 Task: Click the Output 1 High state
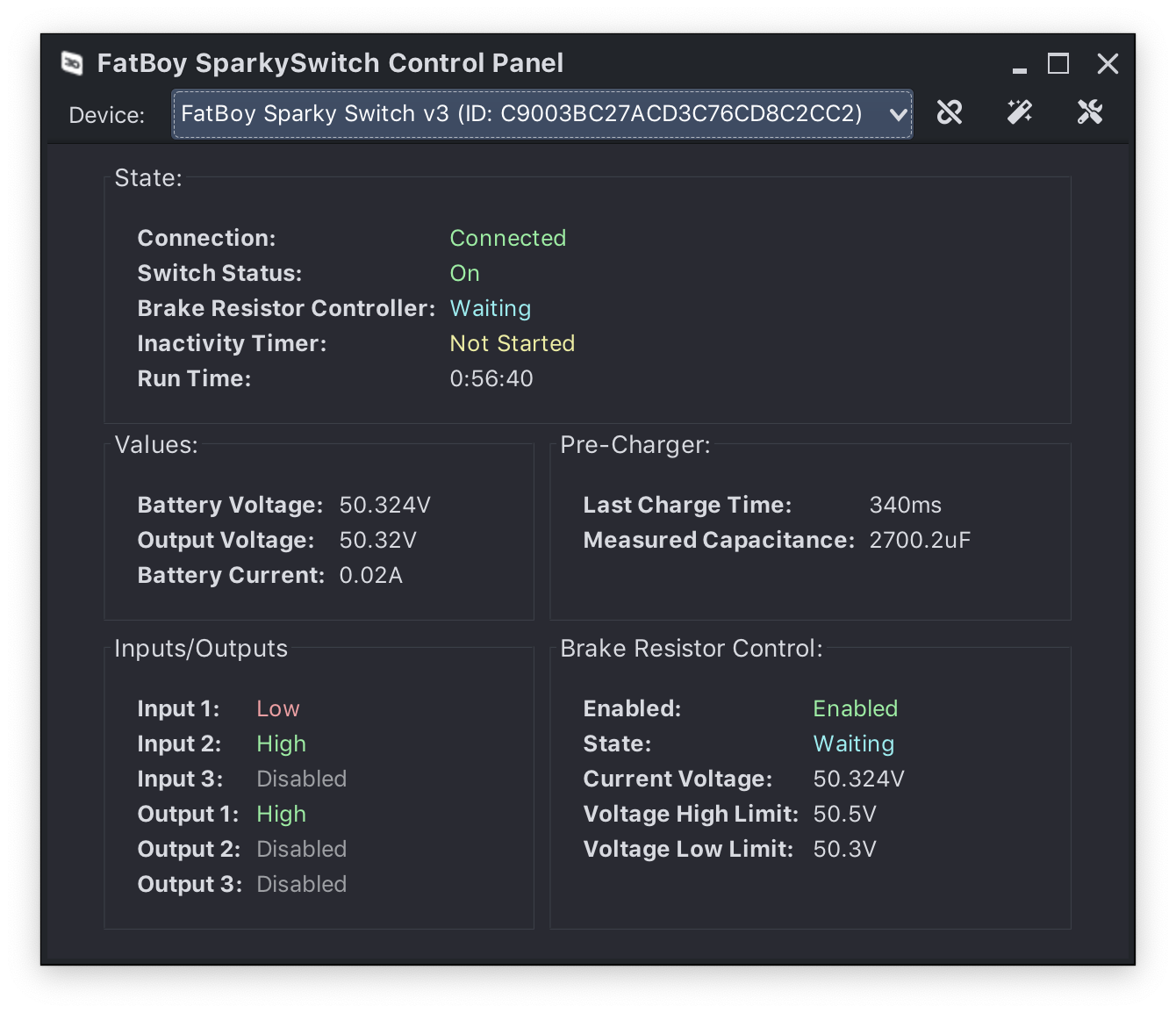[x=281, y=814]
